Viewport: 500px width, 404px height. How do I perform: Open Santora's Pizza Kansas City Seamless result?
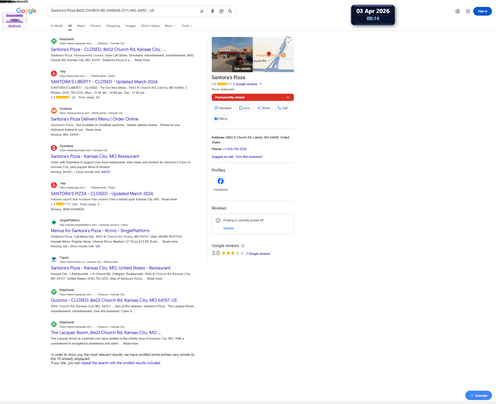(95, 156)
